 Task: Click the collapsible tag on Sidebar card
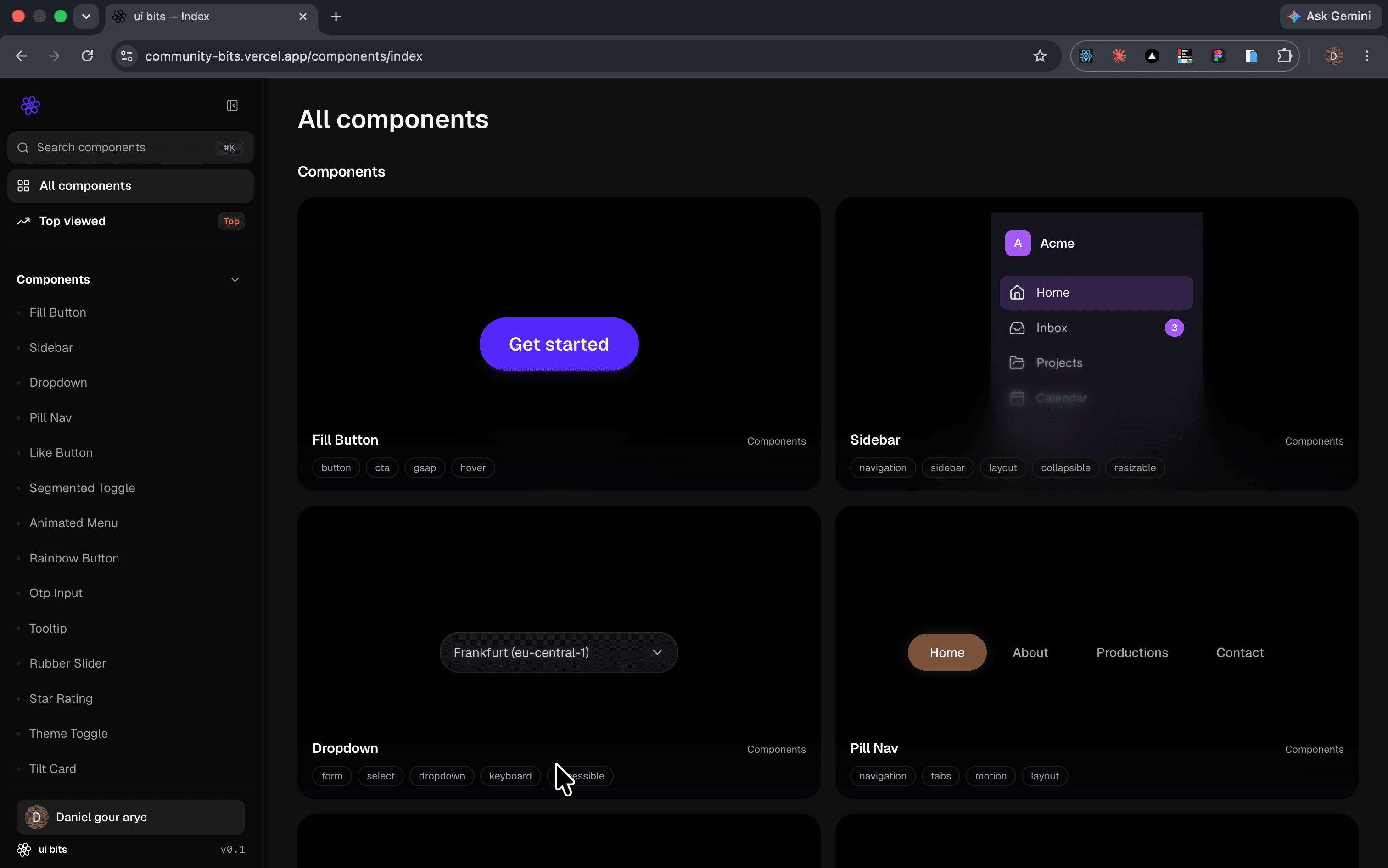(1065, 468)
